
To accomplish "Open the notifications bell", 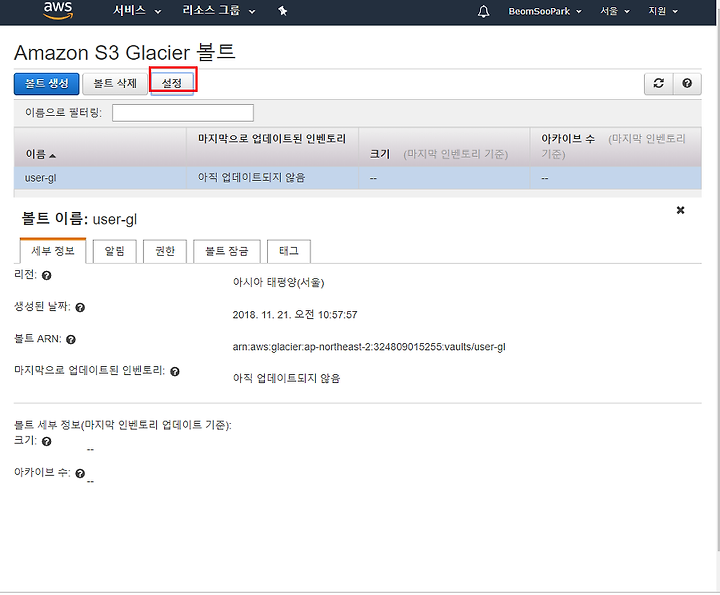I will 483,11.
